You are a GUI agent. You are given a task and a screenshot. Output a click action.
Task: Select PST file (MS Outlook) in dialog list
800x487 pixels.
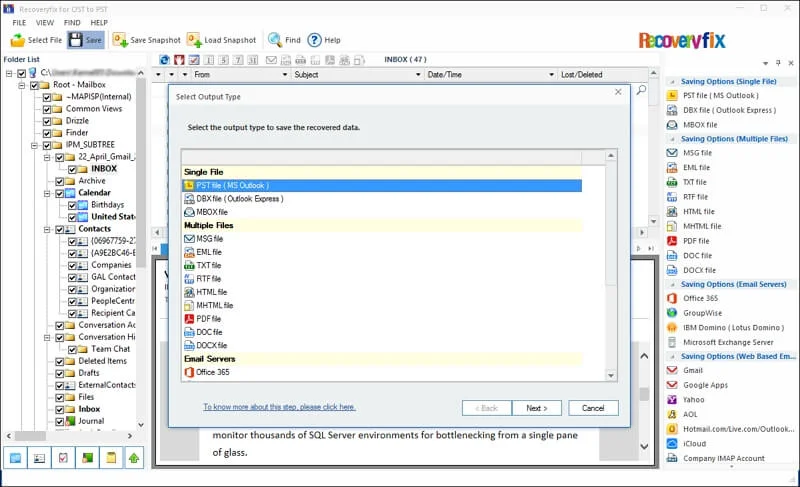point(382,186)
